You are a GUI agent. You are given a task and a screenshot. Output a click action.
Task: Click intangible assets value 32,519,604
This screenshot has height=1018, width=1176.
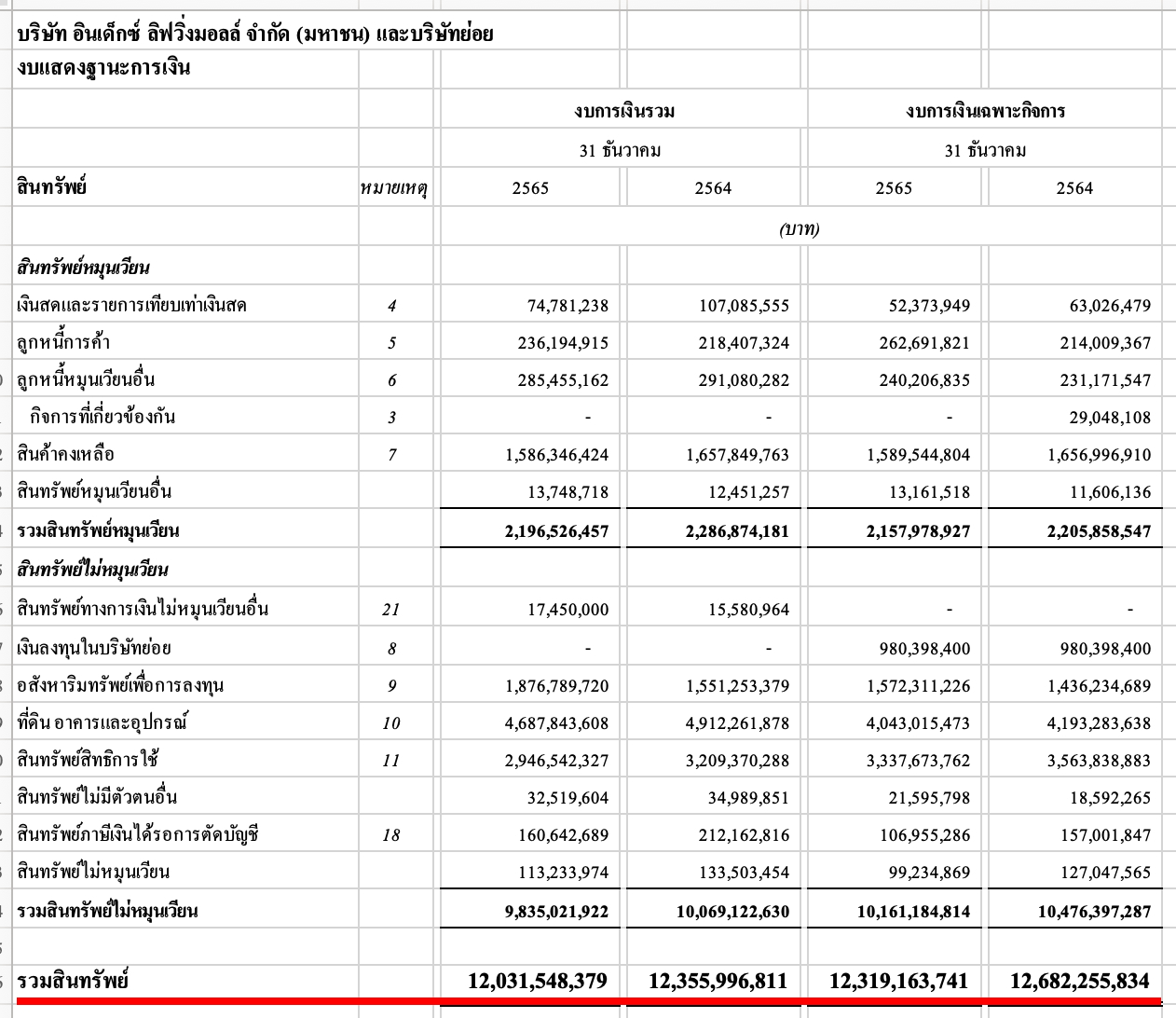point(567,798)
